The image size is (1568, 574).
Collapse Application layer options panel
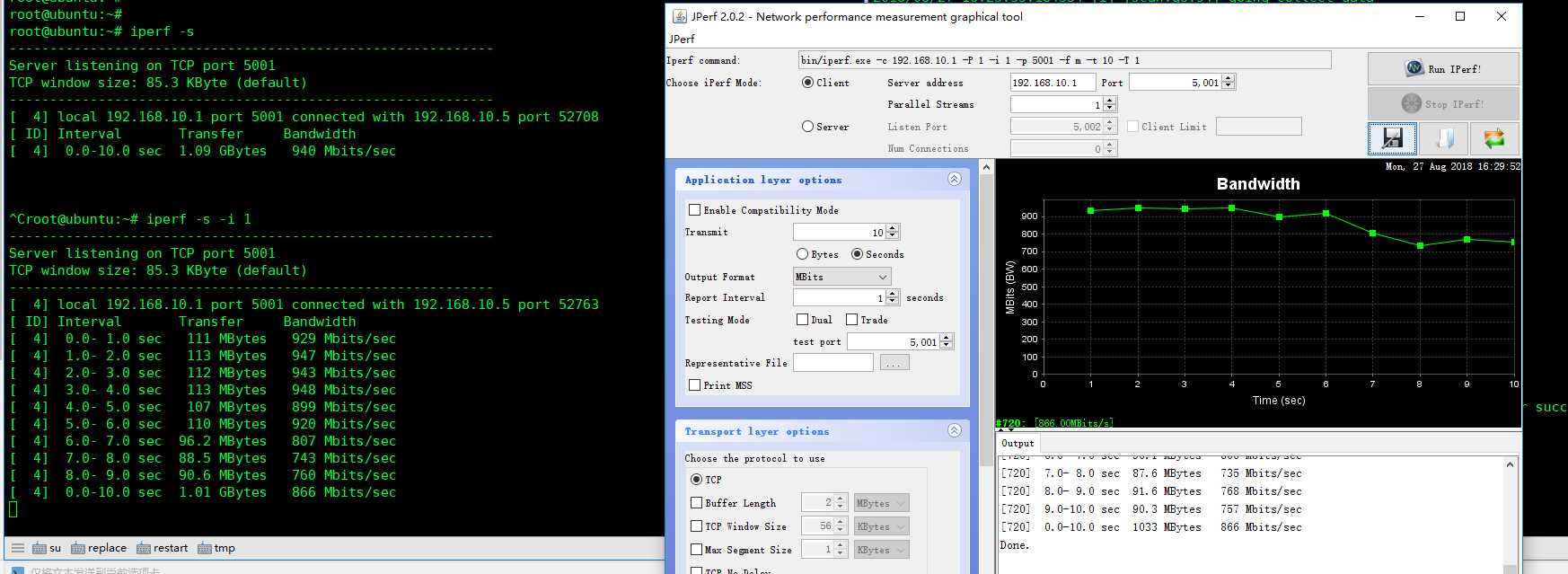954,179
